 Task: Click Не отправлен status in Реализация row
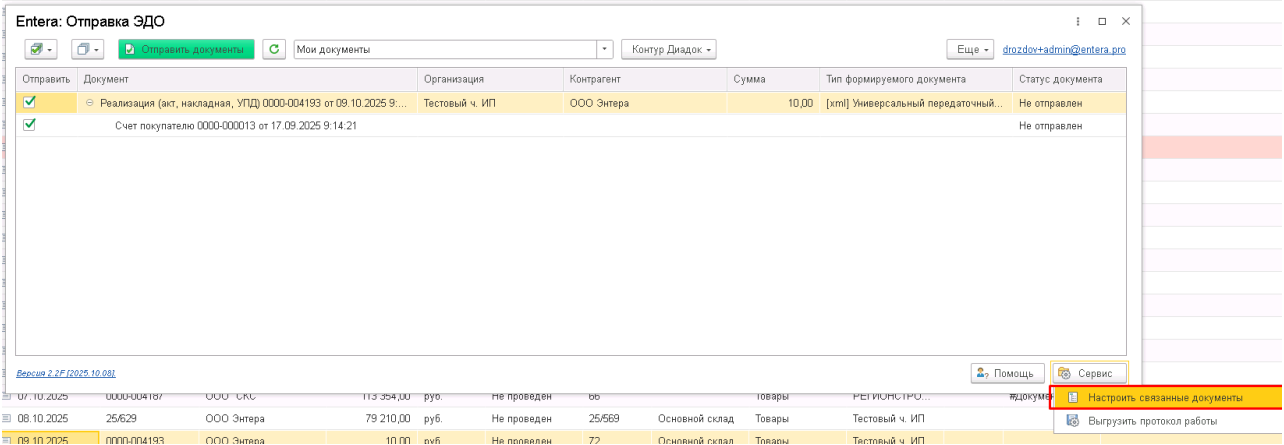(x=1068, y=103)
